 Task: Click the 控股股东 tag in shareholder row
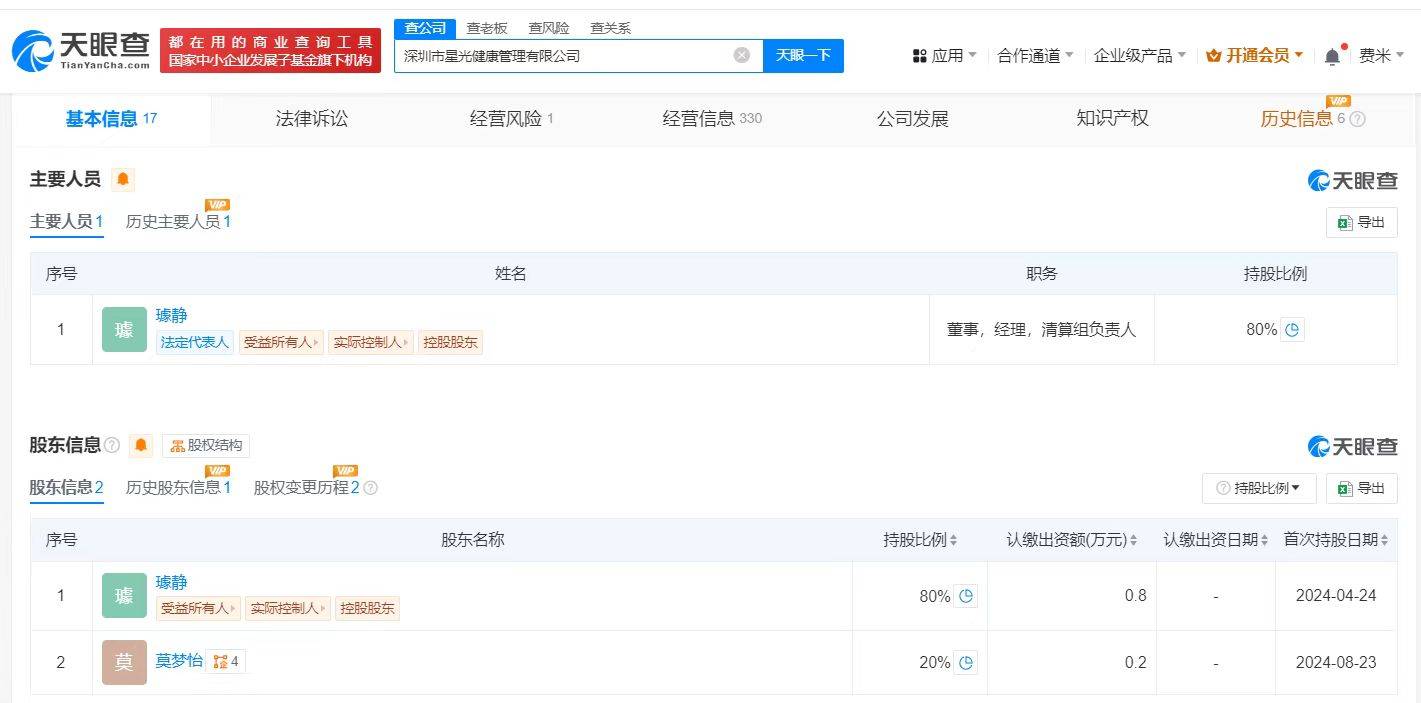click(x=367, y=608)
